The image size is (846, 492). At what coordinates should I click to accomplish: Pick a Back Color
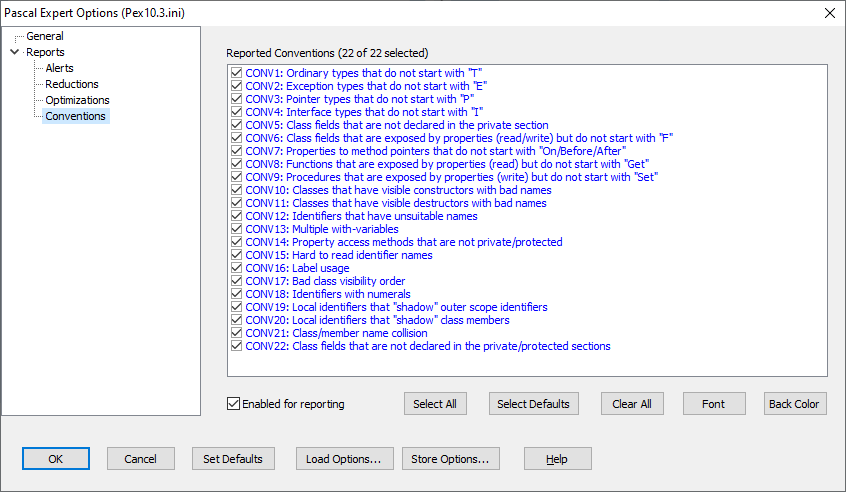794,404
